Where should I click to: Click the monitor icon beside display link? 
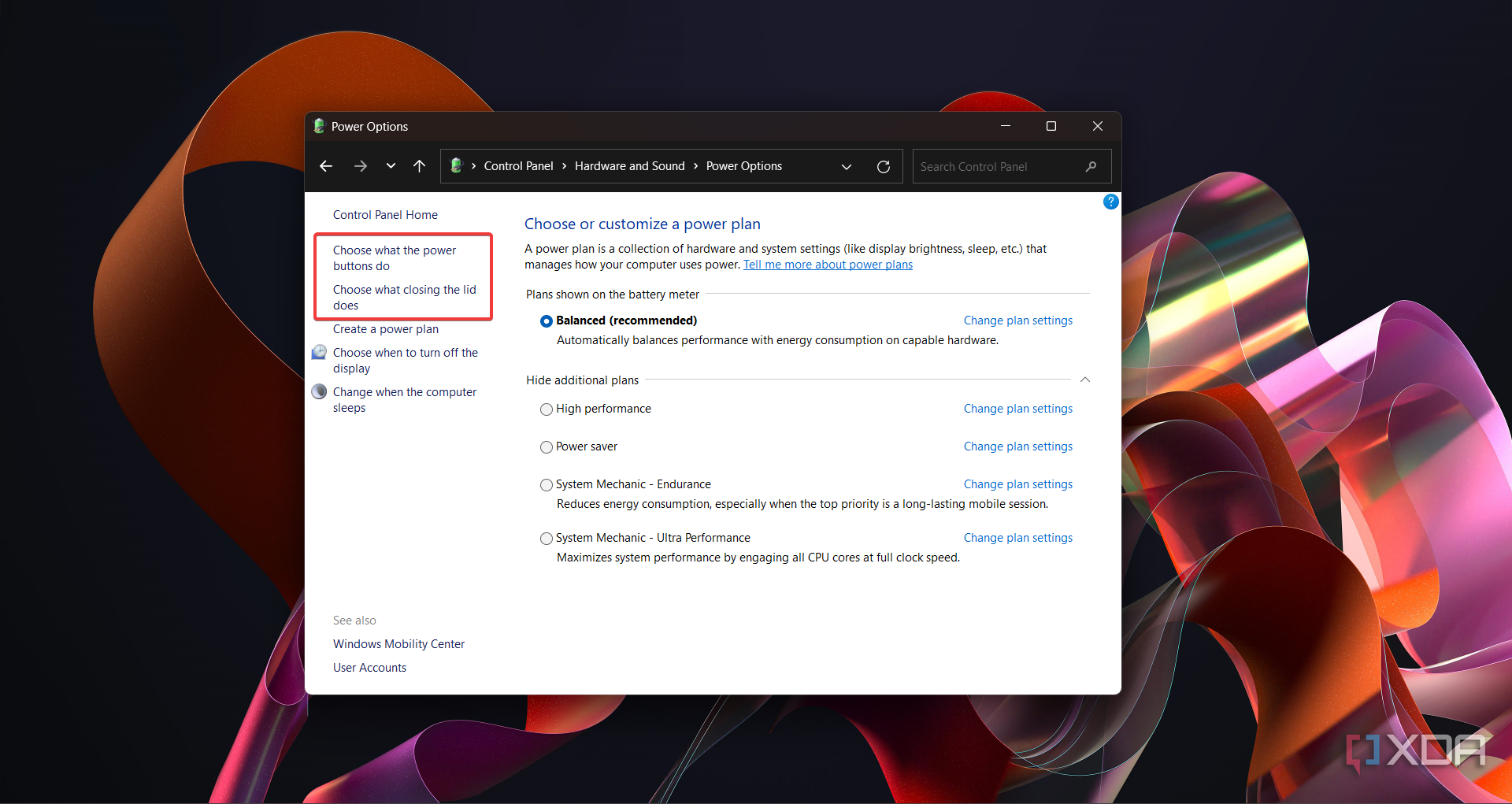coord(319,352)
